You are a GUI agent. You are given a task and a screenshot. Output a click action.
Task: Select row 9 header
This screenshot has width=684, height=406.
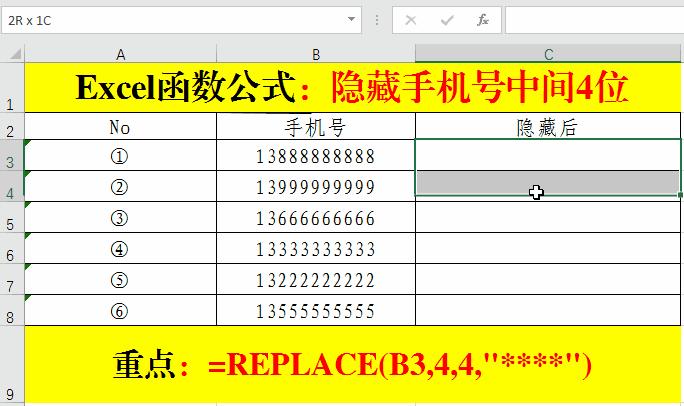coord(12,364)
